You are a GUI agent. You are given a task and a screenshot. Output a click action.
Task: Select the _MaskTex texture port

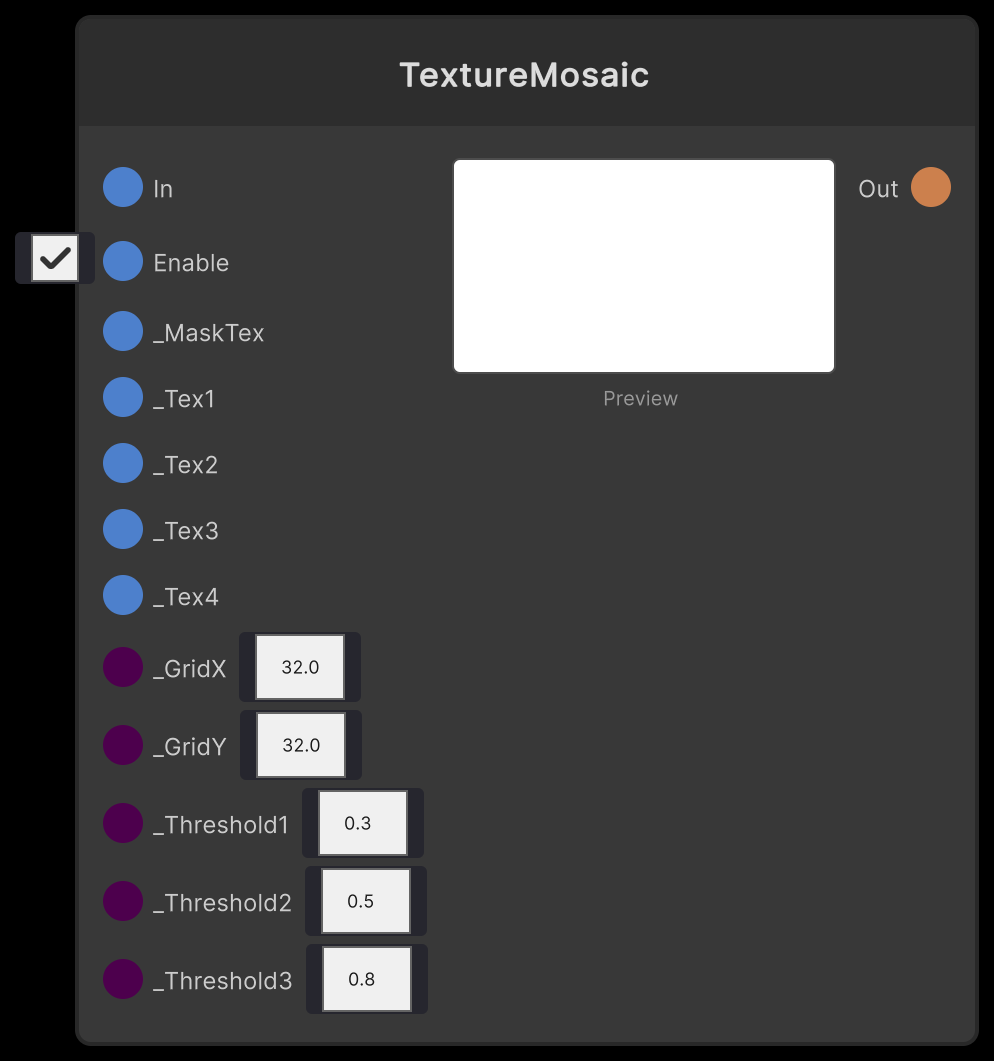(122, 331)
